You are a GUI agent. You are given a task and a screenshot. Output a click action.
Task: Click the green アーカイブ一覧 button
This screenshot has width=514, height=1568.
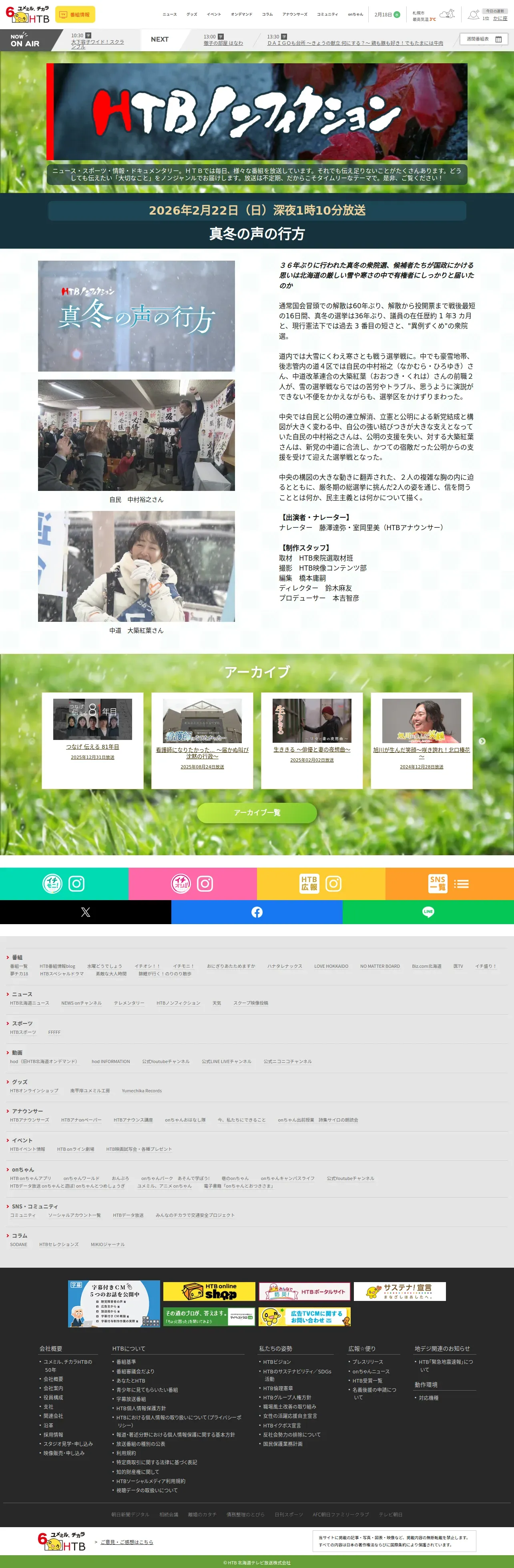click(257, 812)
